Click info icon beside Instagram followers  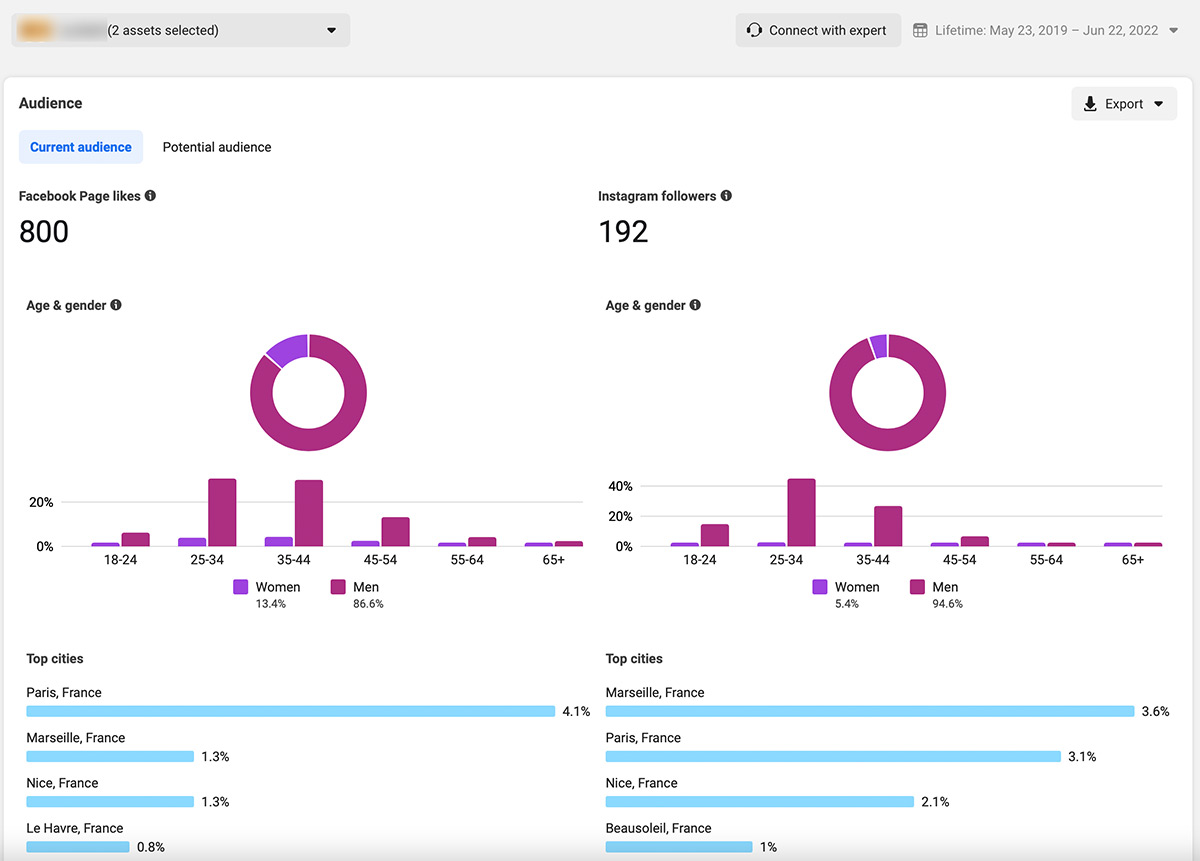pos(726,196)
